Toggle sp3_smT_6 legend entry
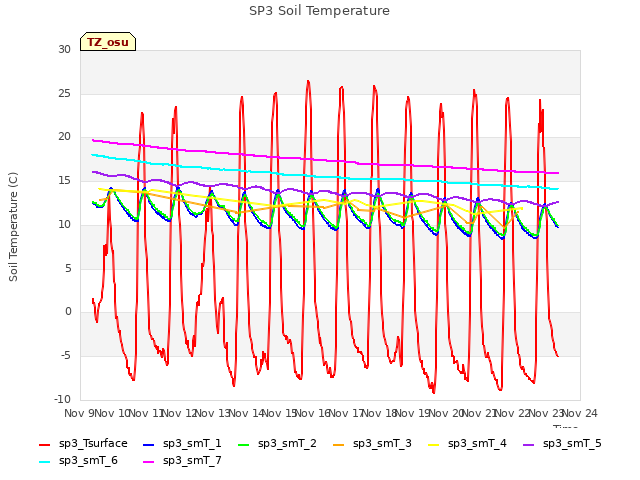The image size is (640, 480). (78, 461)
